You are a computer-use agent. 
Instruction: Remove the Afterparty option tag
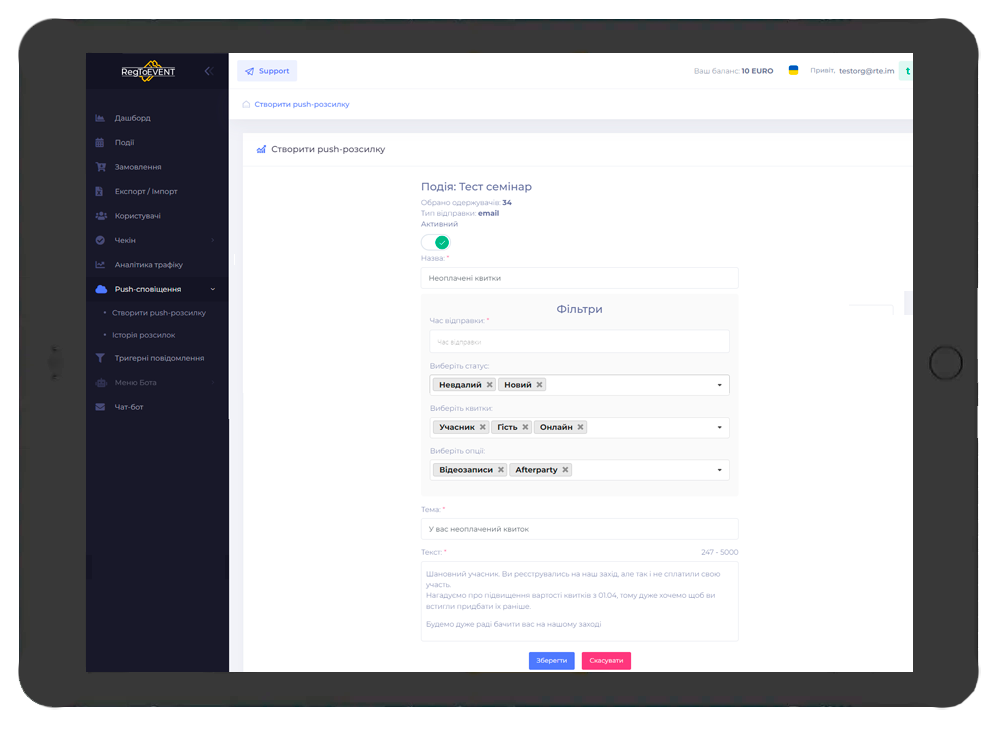pyautogui.click(x=565, y=470)
